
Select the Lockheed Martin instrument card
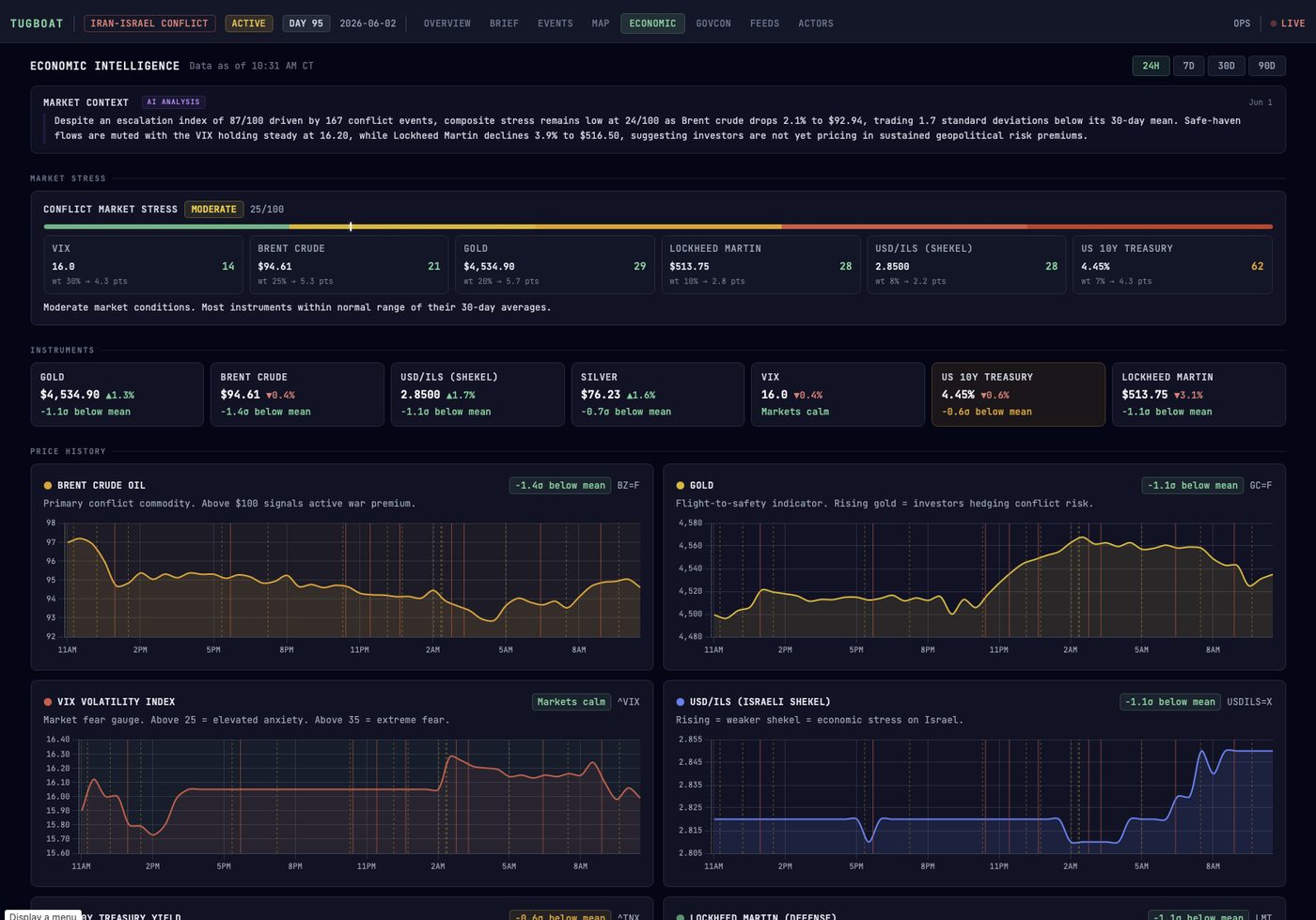(x=1198, y=395)
